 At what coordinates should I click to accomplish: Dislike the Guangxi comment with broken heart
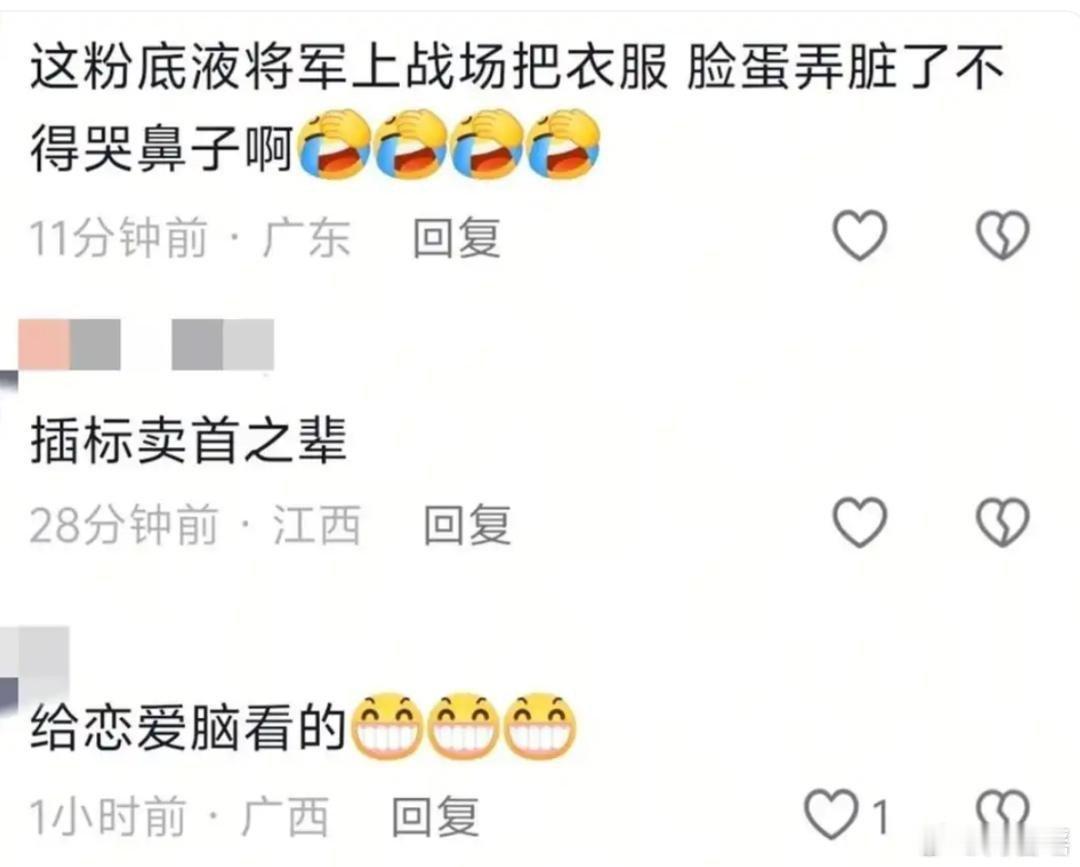pyautogui.click(x=1003, y=817)
